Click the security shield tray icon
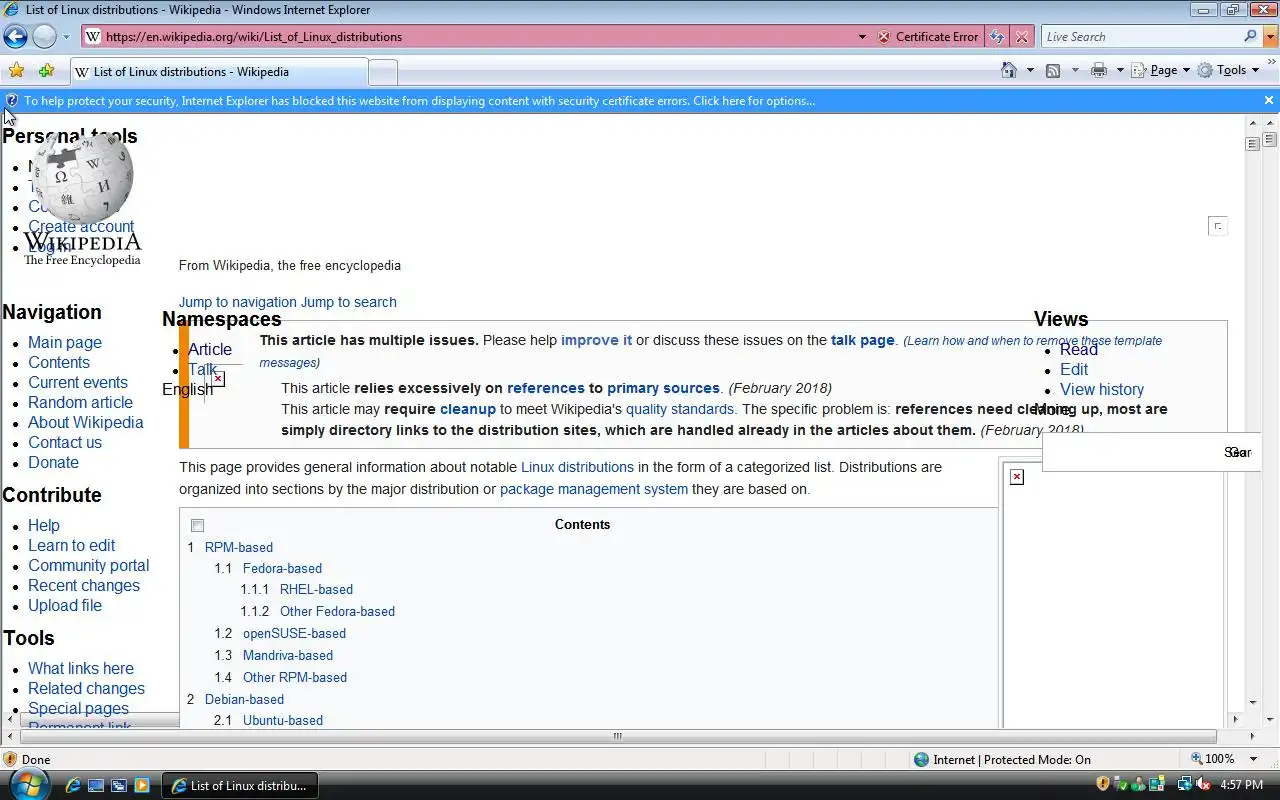This screenshot has width=1280, height=800. point(1103,785)
